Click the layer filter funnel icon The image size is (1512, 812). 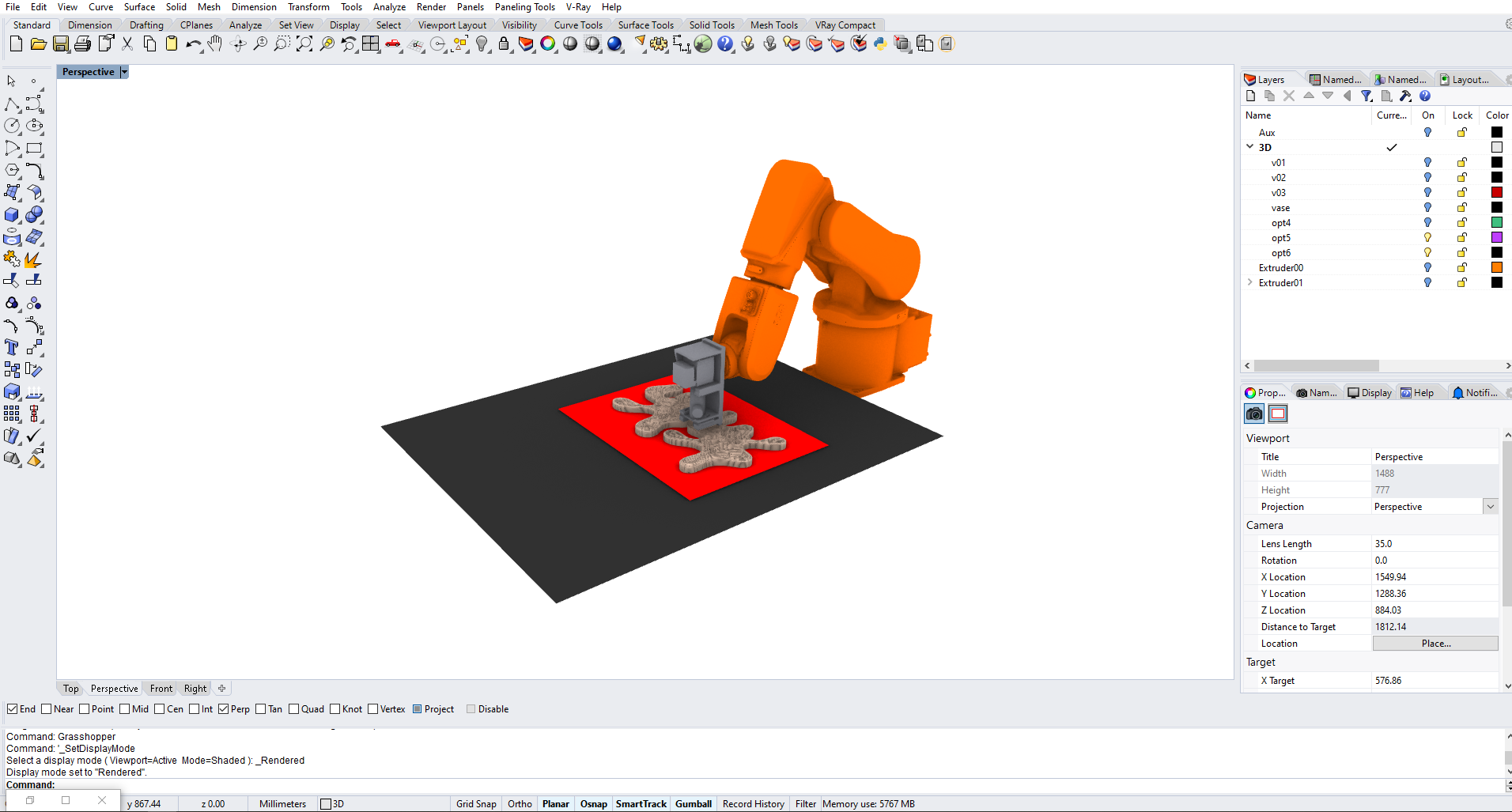(x=1366, y=96)
